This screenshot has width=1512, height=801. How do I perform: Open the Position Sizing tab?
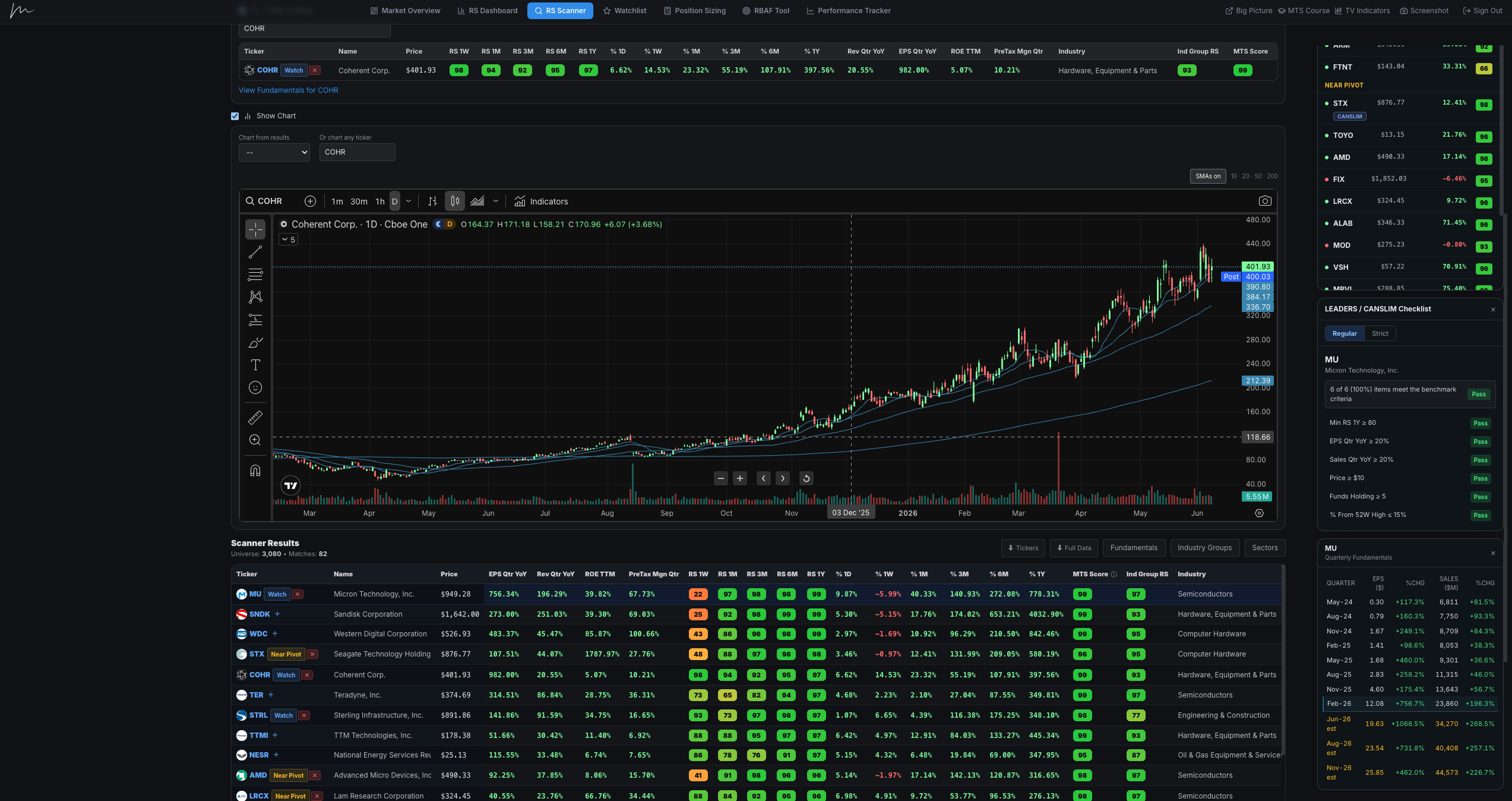coord(694,11)
